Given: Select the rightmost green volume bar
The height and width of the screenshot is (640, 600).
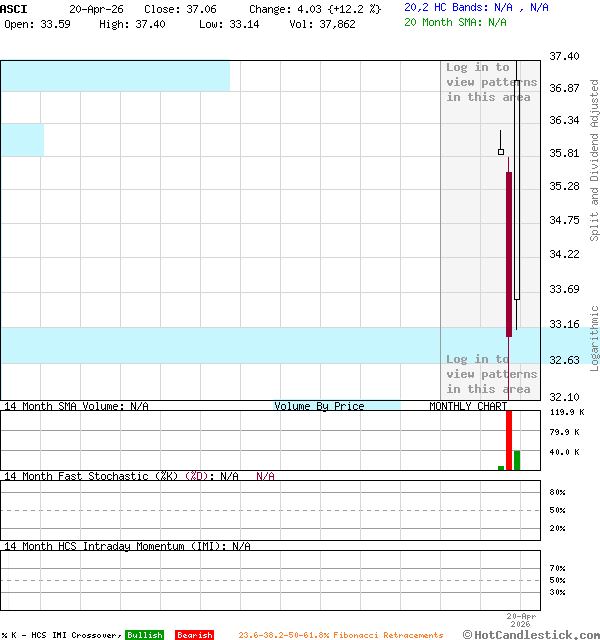Looking at the screenshot, I should [x=517, y=459].
